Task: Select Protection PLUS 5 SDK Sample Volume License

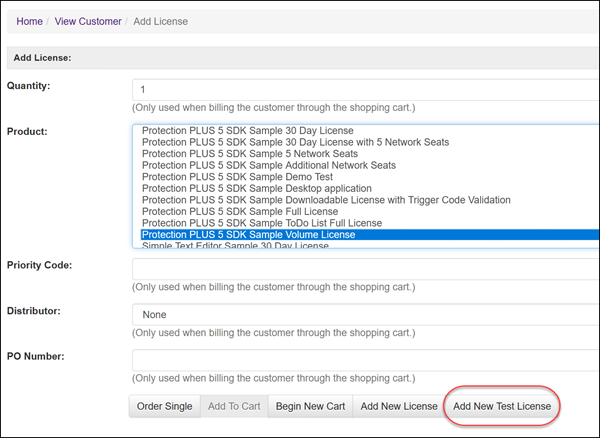Action: [370, 234]
